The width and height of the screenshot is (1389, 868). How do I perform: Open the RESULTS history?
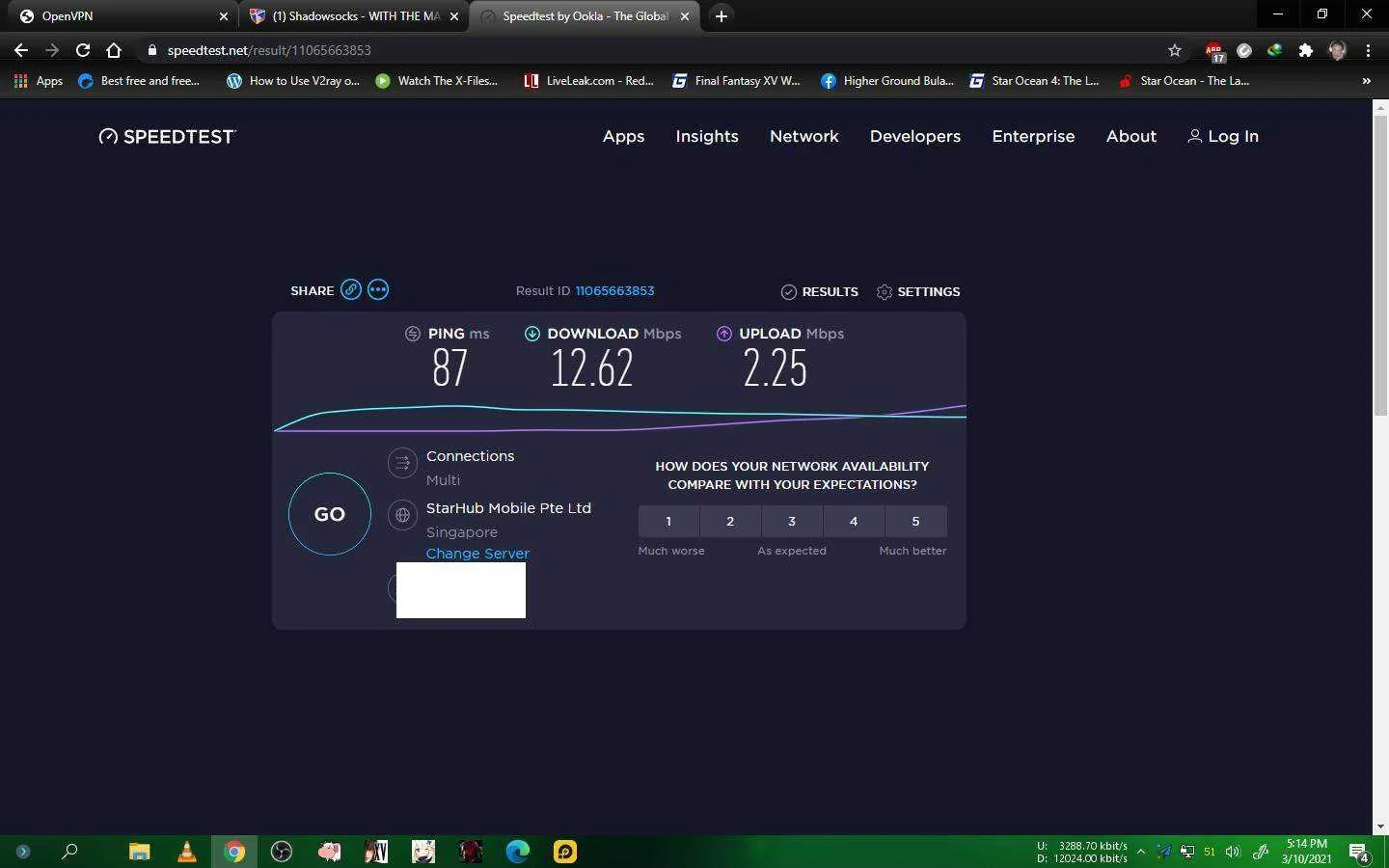pos(819,291)
